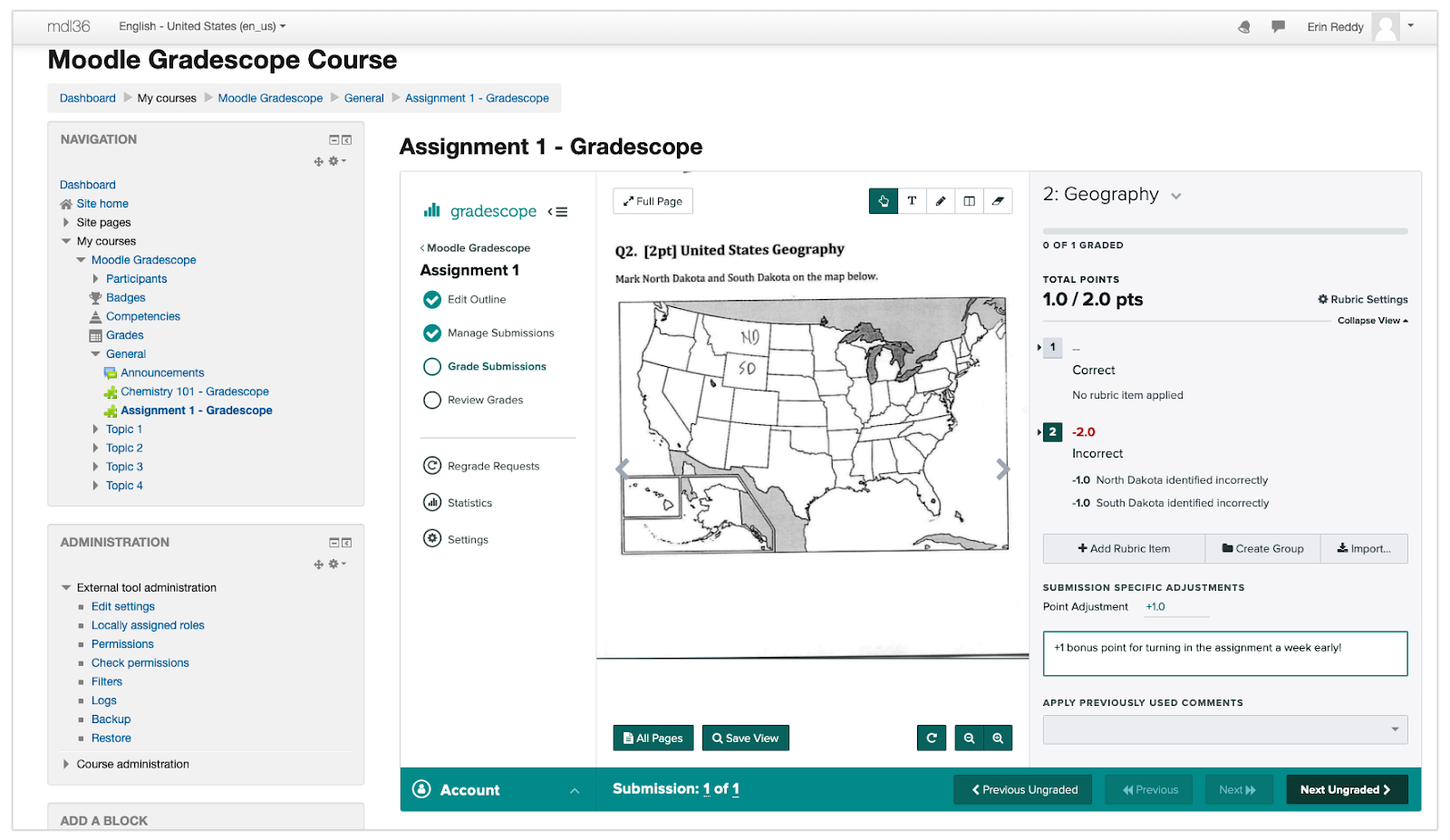Click Save View button
Viewport: 1450px width, 840px height.
746,739
